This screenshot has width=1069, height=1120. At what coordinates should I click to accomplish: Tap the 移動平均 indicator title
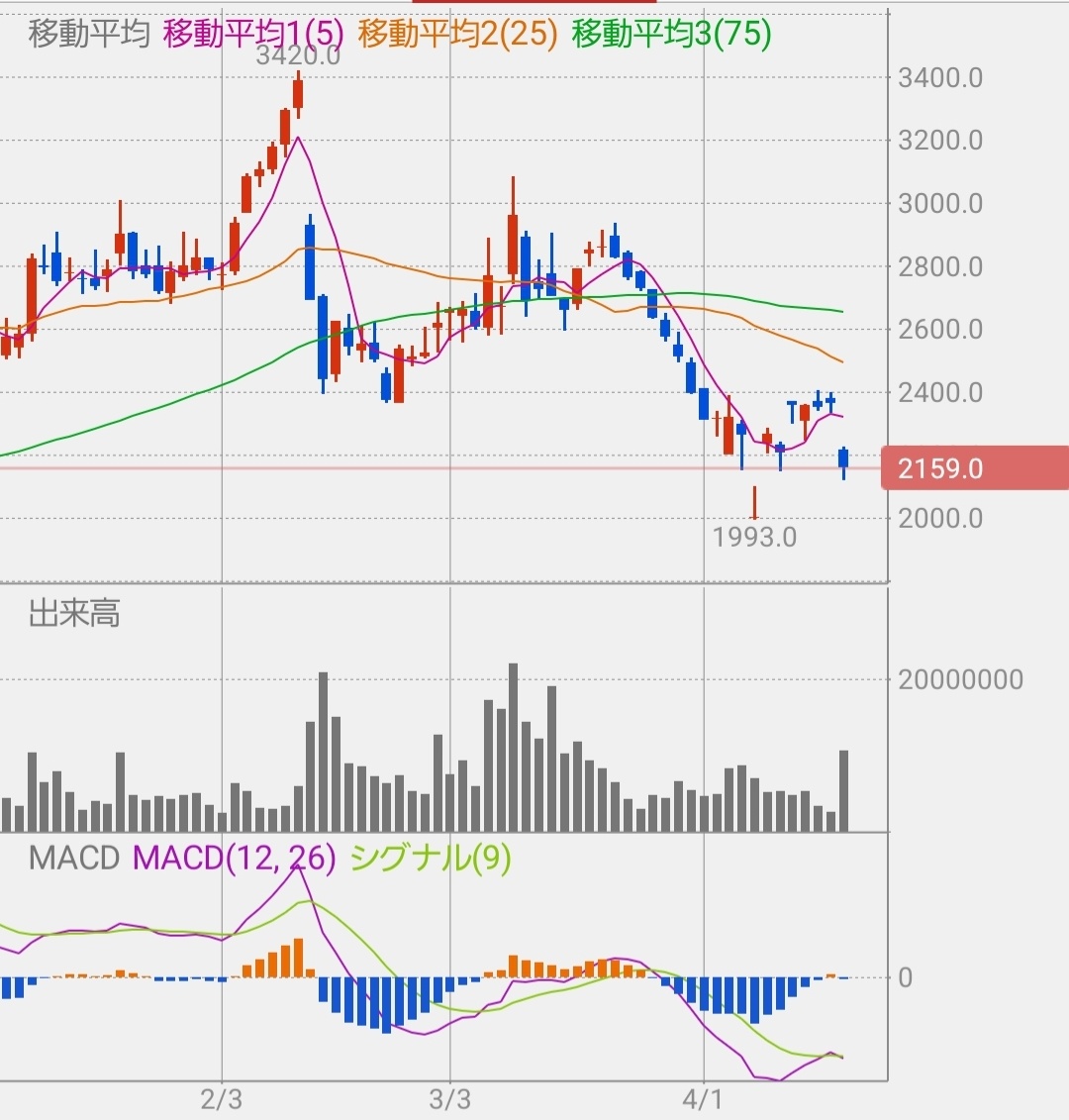coord(89,34)
